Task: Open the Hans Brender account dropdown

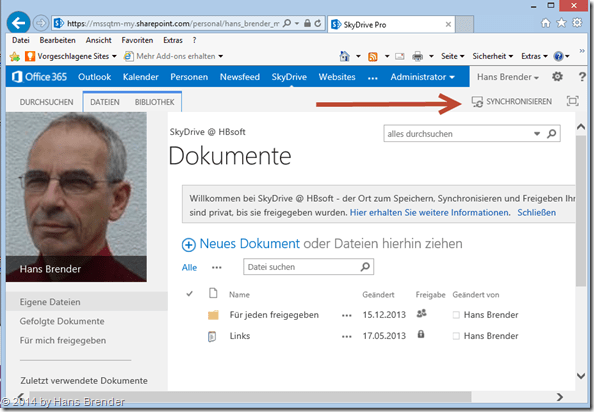Action: tap(508, 77)
